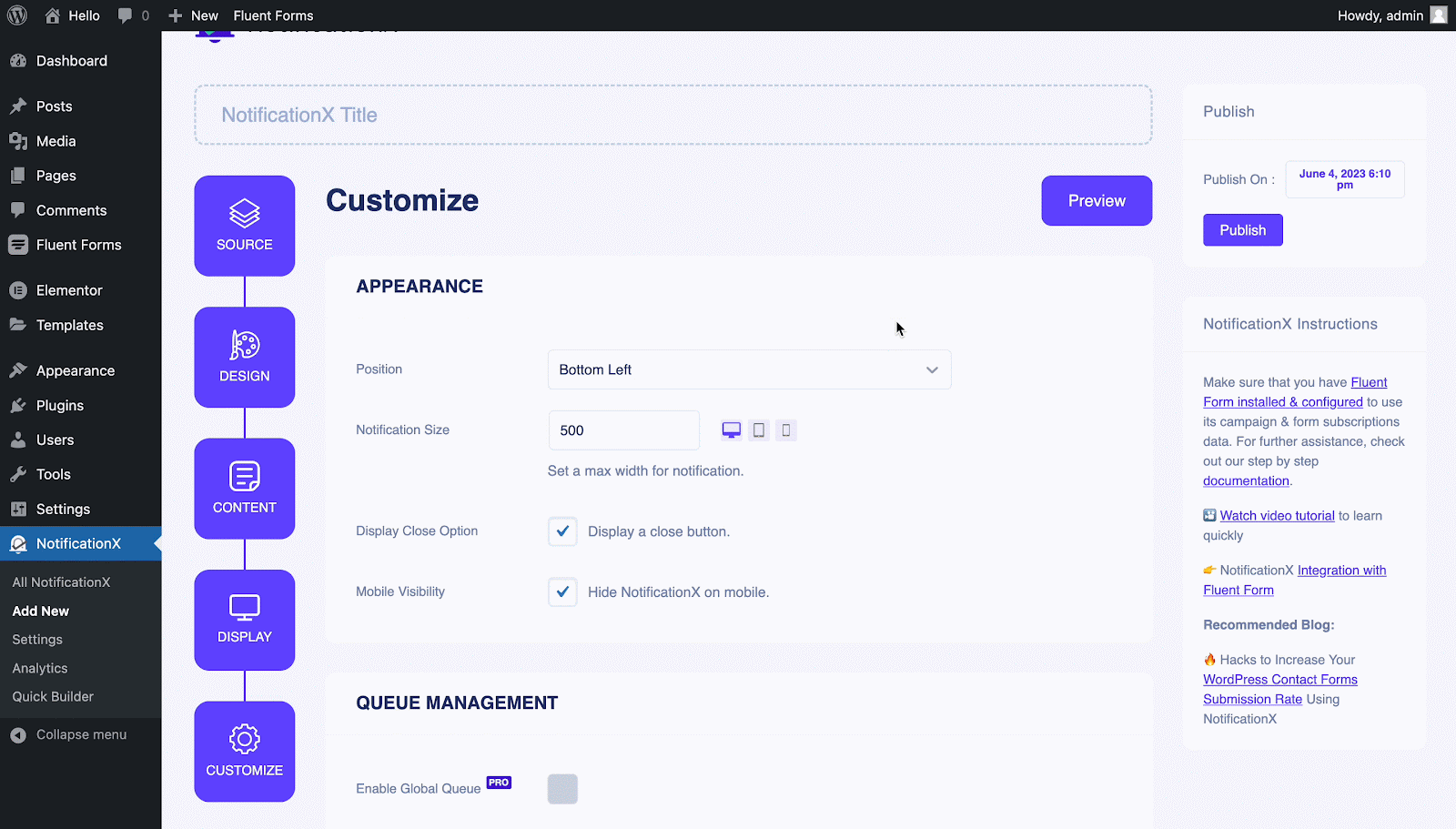Open Howdy, admin account menu
The height and width of the screenshot is (829, 1456).
coord(1391,15)
